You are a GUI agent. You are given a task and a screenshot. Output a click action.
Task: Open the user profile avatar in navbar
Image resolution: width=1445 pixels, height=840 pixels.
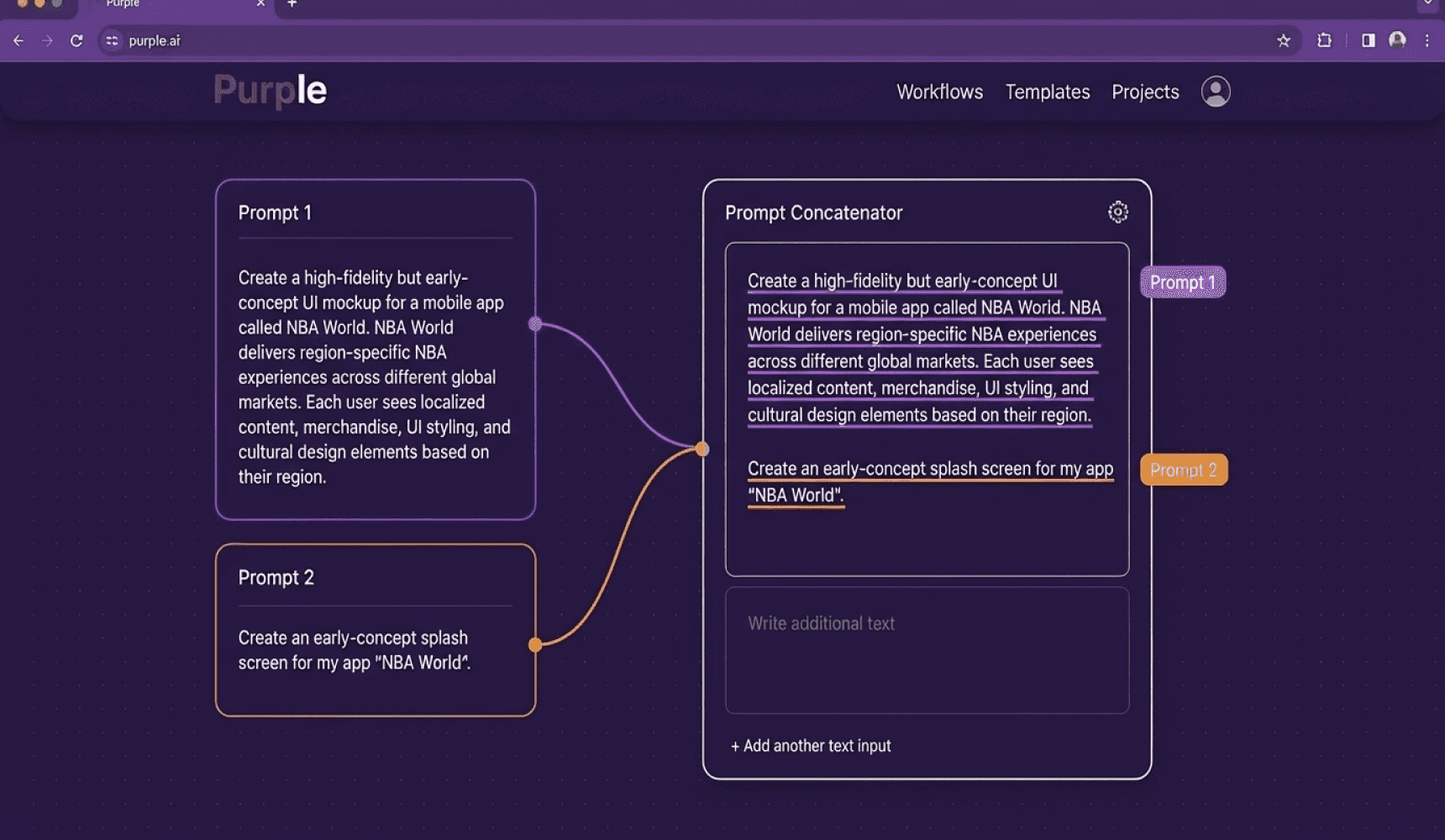[x=1216, y=92]
